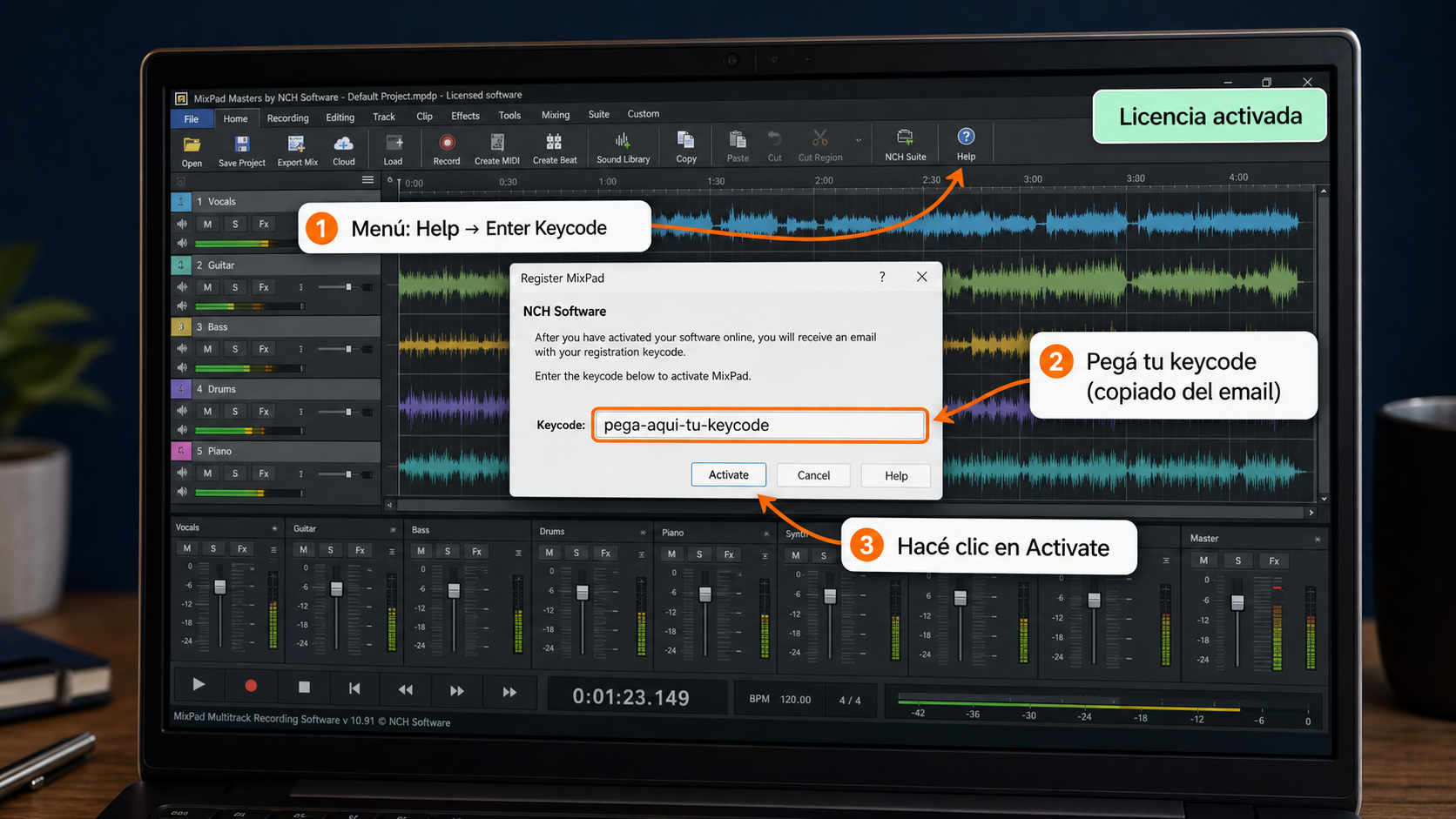1456x819 pixels.
Task: Click the transport Fast Forward button
Action: [x=457, y=690]
